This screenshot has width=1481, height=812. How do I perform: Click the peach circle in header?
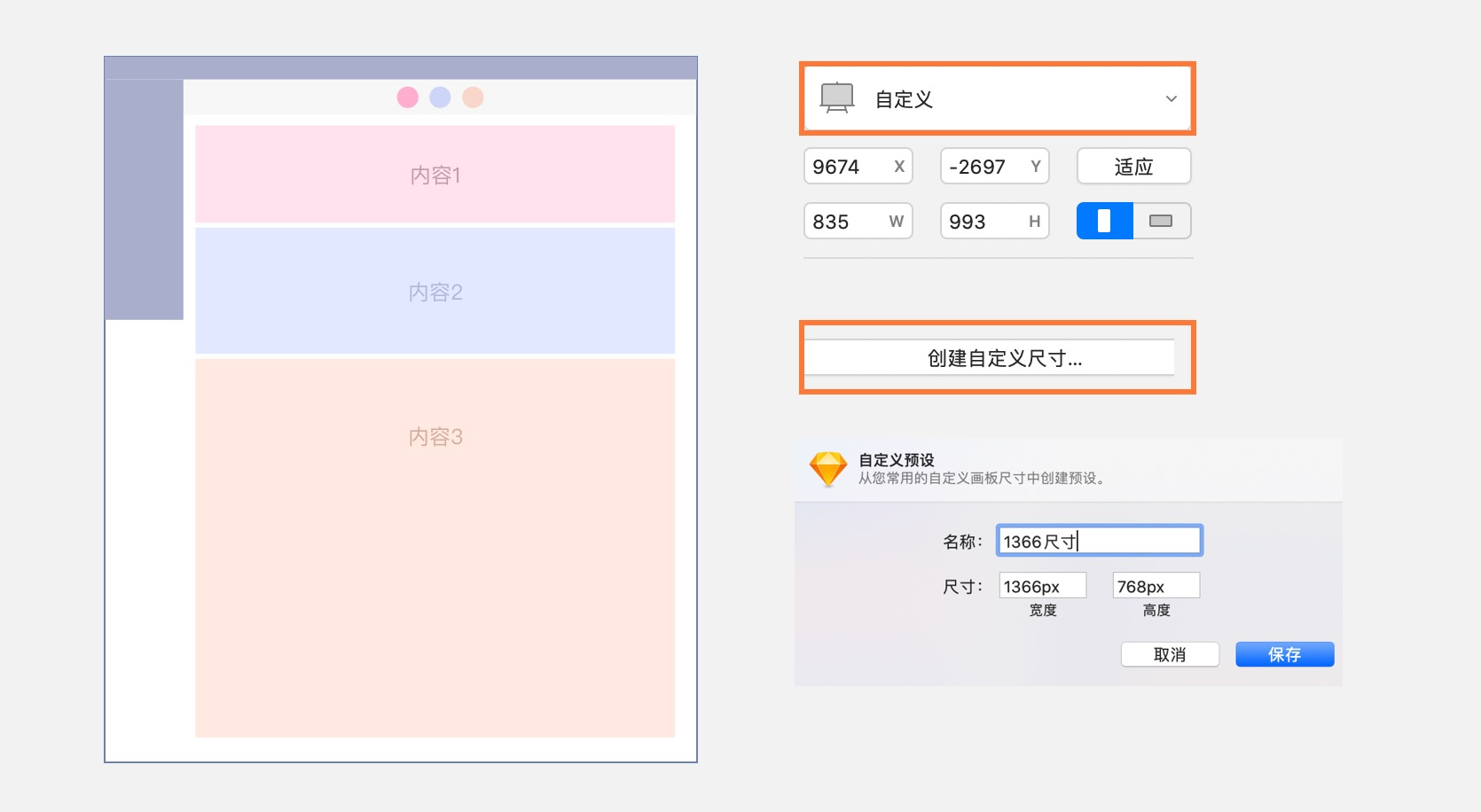coord(473,98)
